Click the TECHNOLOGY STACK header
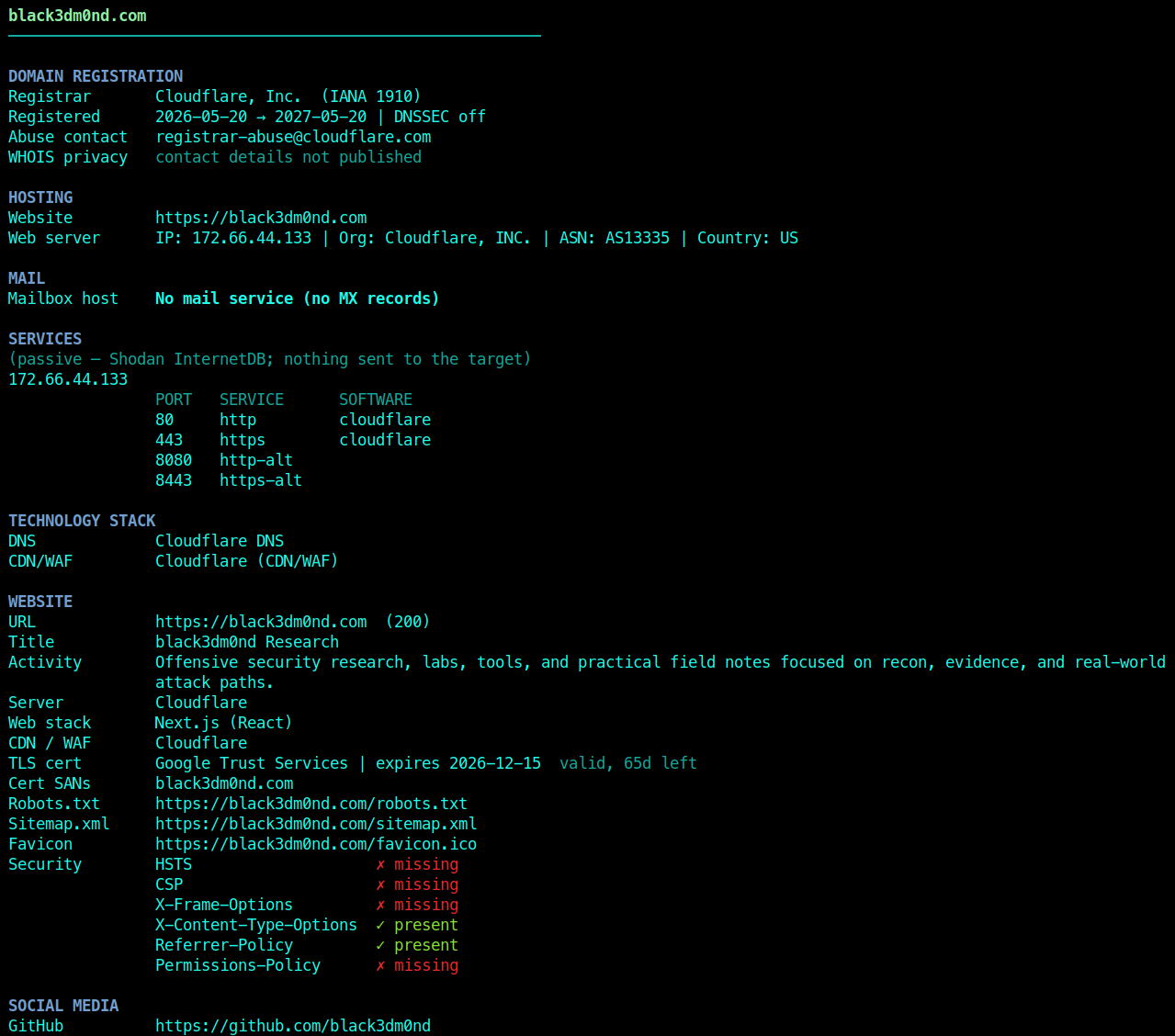Screen dimensions: 1175x1036 tap(82, 521)
